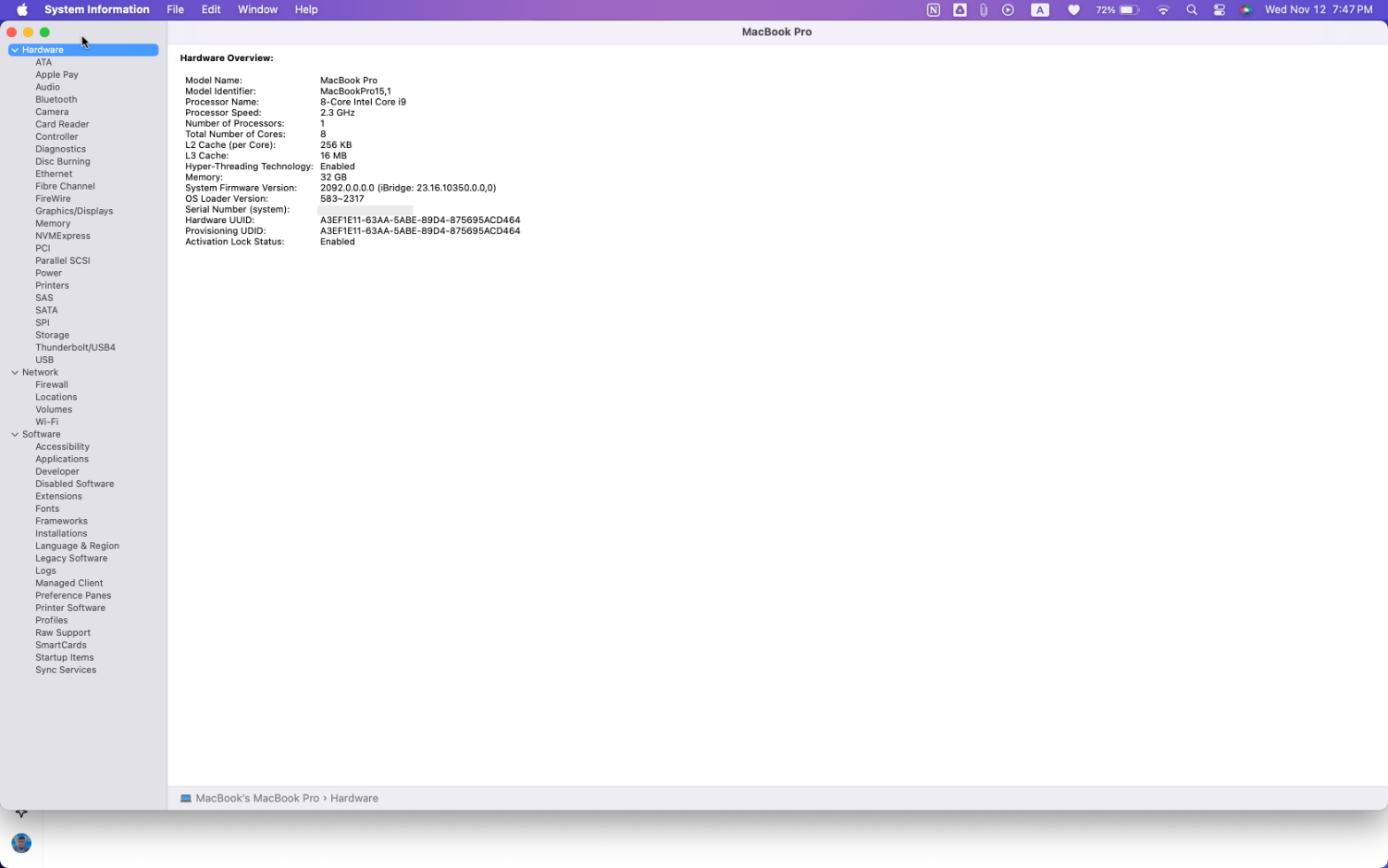Click the paperclip menu bar icon
Screen dimensions: 1388x868
coord(984,10)
